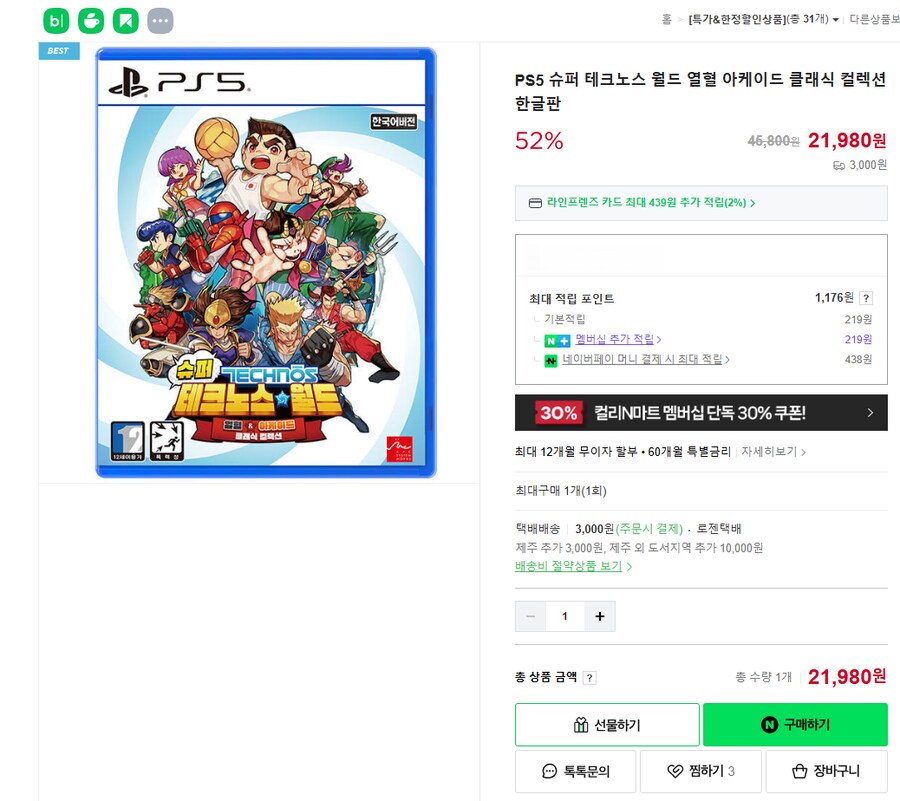
Task: Open the Naver Blog share icon
Action: 57,19
